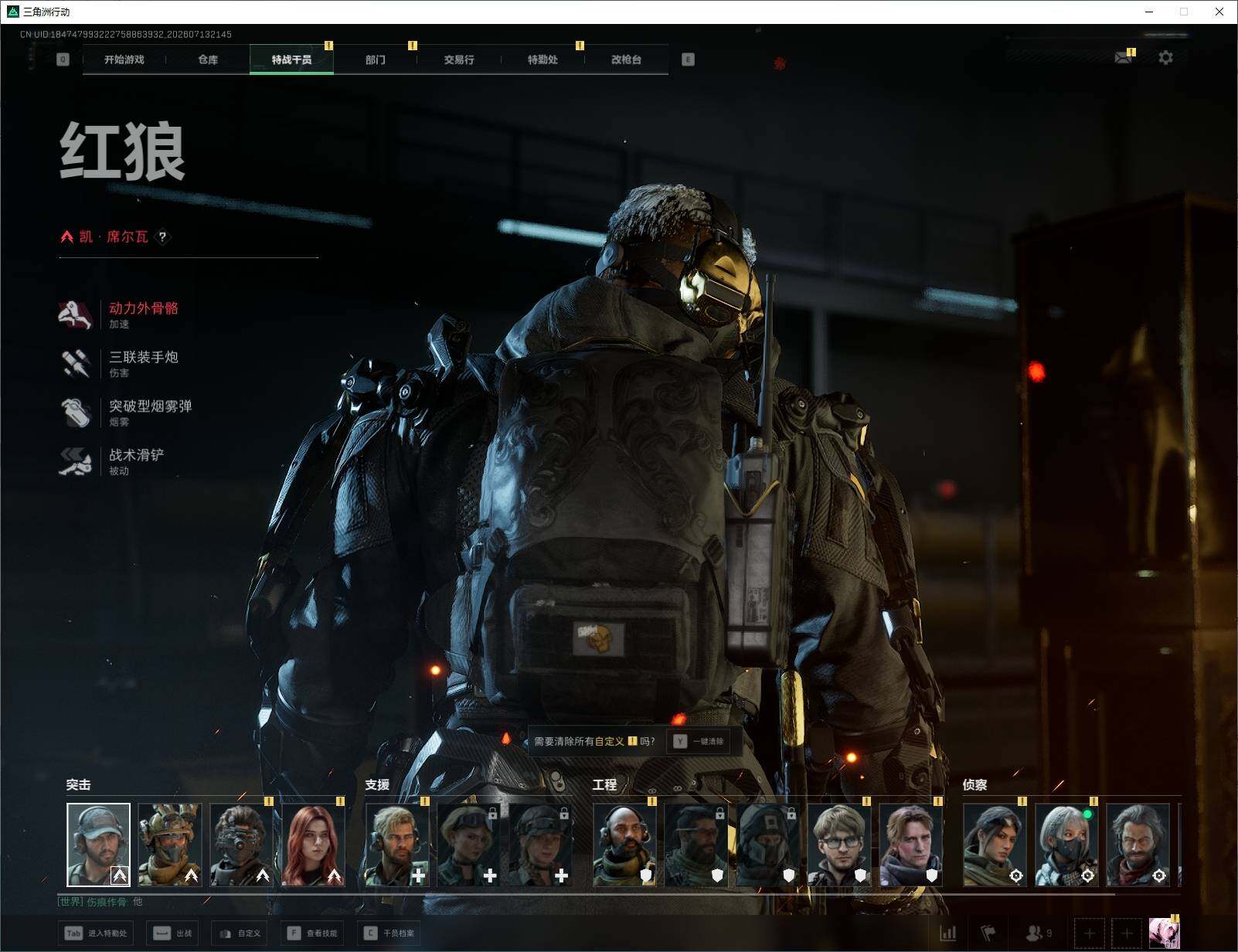Select the bald headset engineer operator
This screenshot has height=952, width=1238.
tap(624, 845)
